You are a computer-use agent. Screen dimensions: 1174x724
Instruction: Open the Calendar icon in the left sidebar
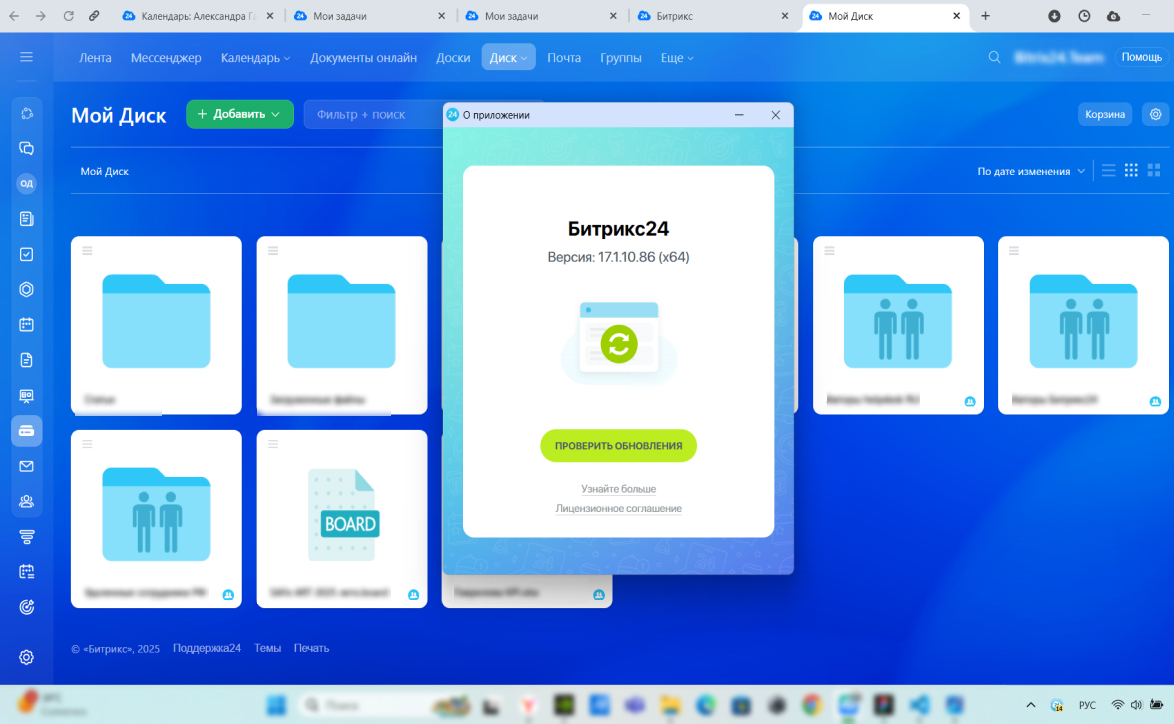click(26, 325)
